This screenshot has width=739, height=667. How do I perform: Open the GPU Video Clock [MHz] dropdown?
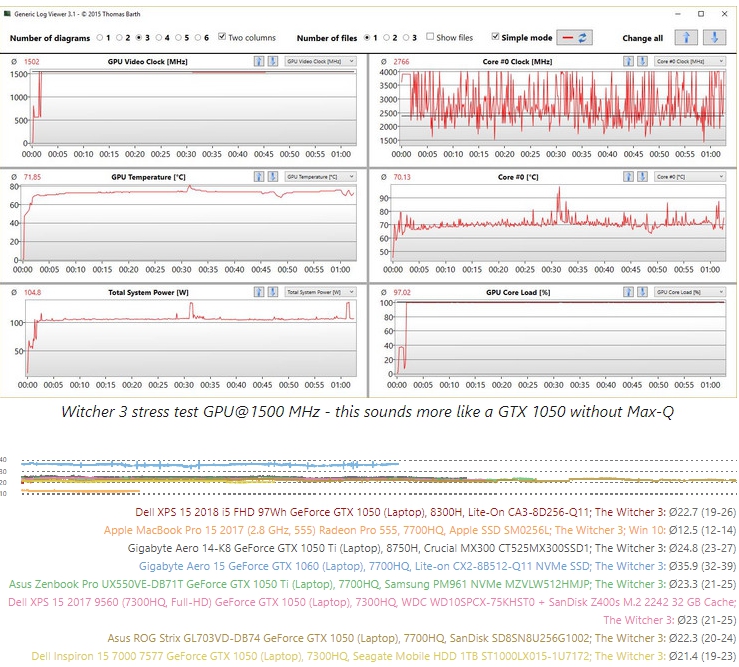[x=320, y=61]
